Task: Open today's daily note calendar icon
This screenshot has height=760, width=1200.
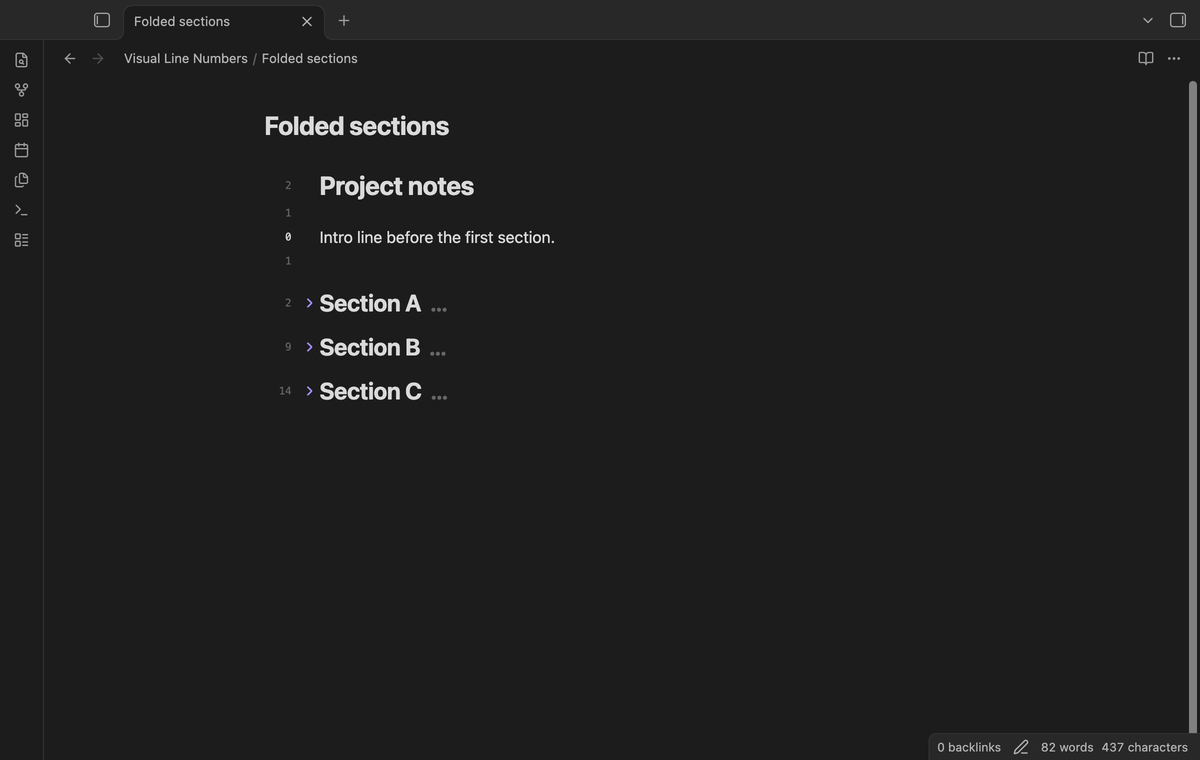Action: tap(21, 150)
